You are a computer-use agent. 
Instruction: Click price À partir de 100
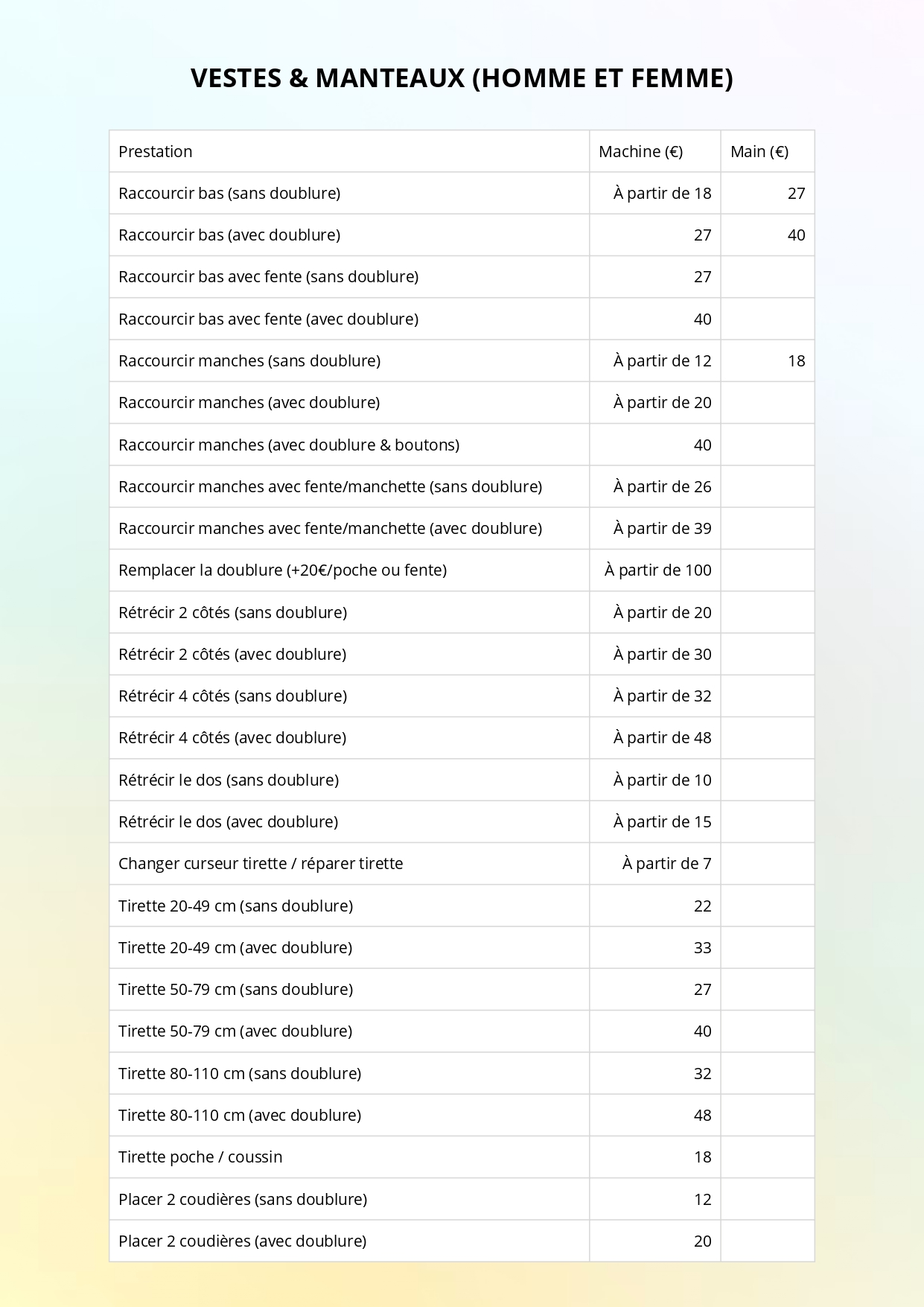click(658, 570)
